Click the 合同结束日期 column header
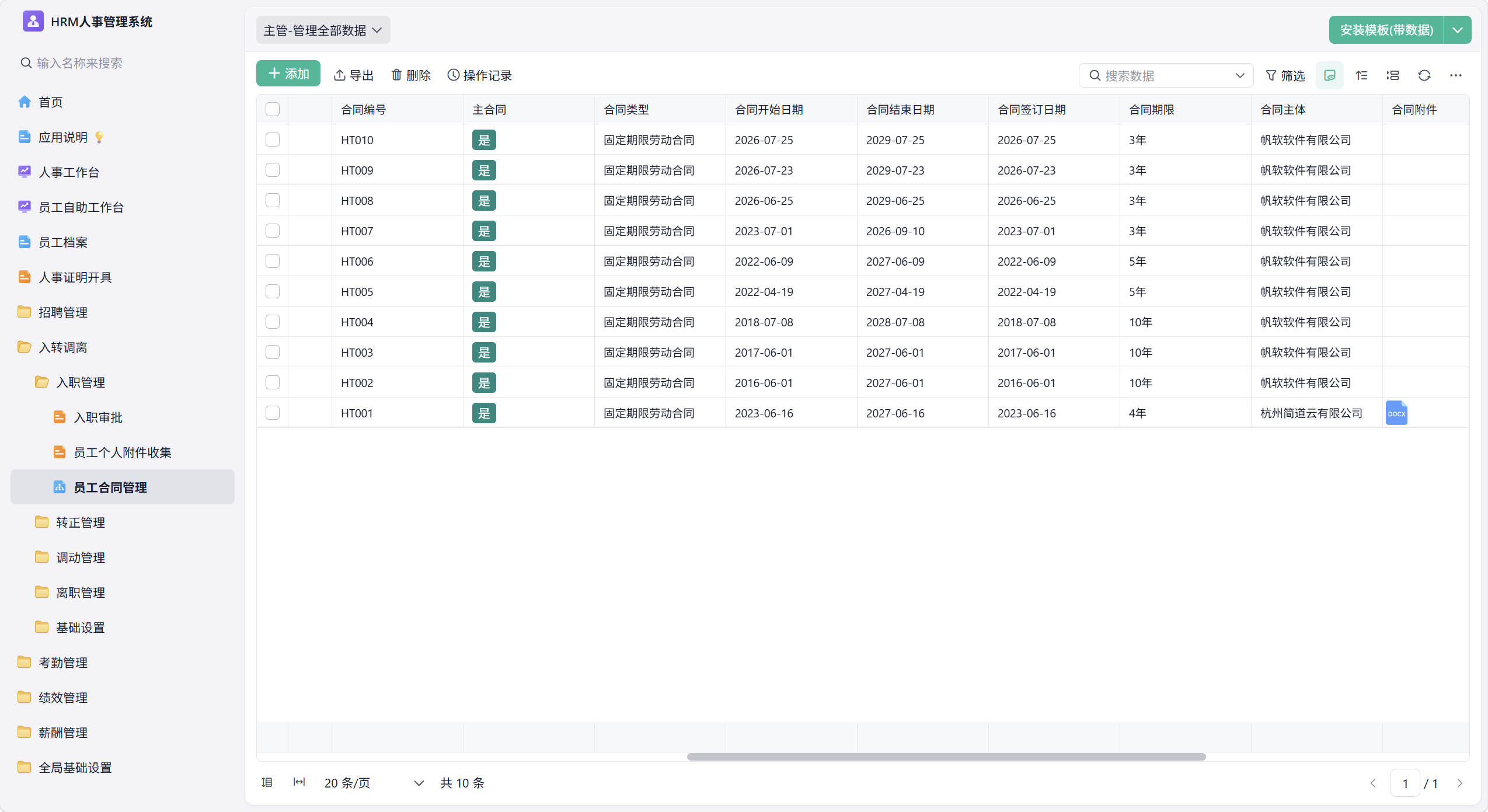The width and height of the screenshot is (1488, 812). pyautogui.click(x=923, y=110)
